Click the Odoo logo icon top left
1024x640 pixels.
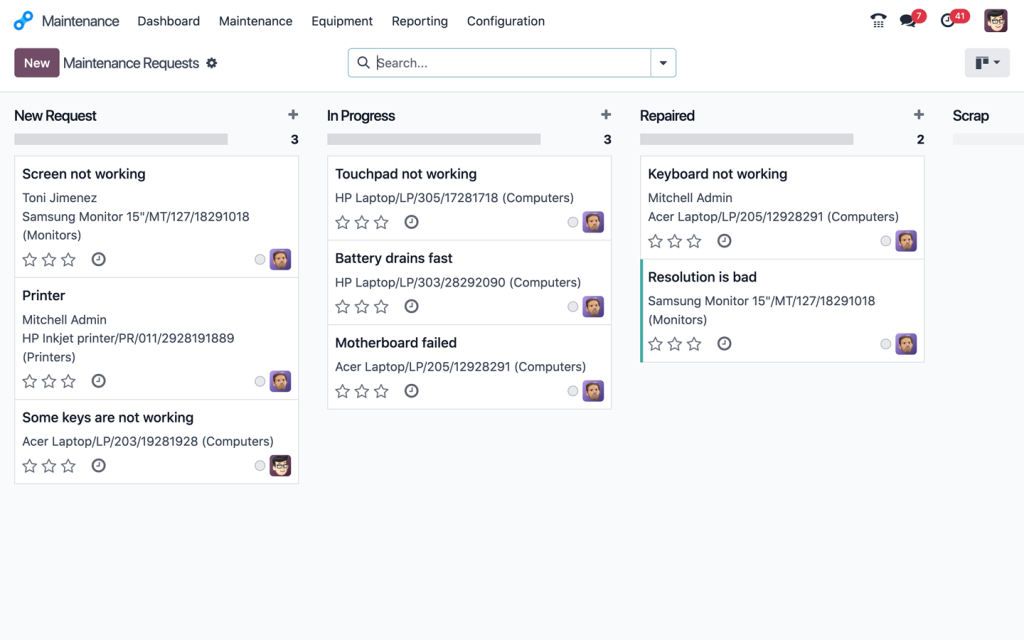point(22,20)
